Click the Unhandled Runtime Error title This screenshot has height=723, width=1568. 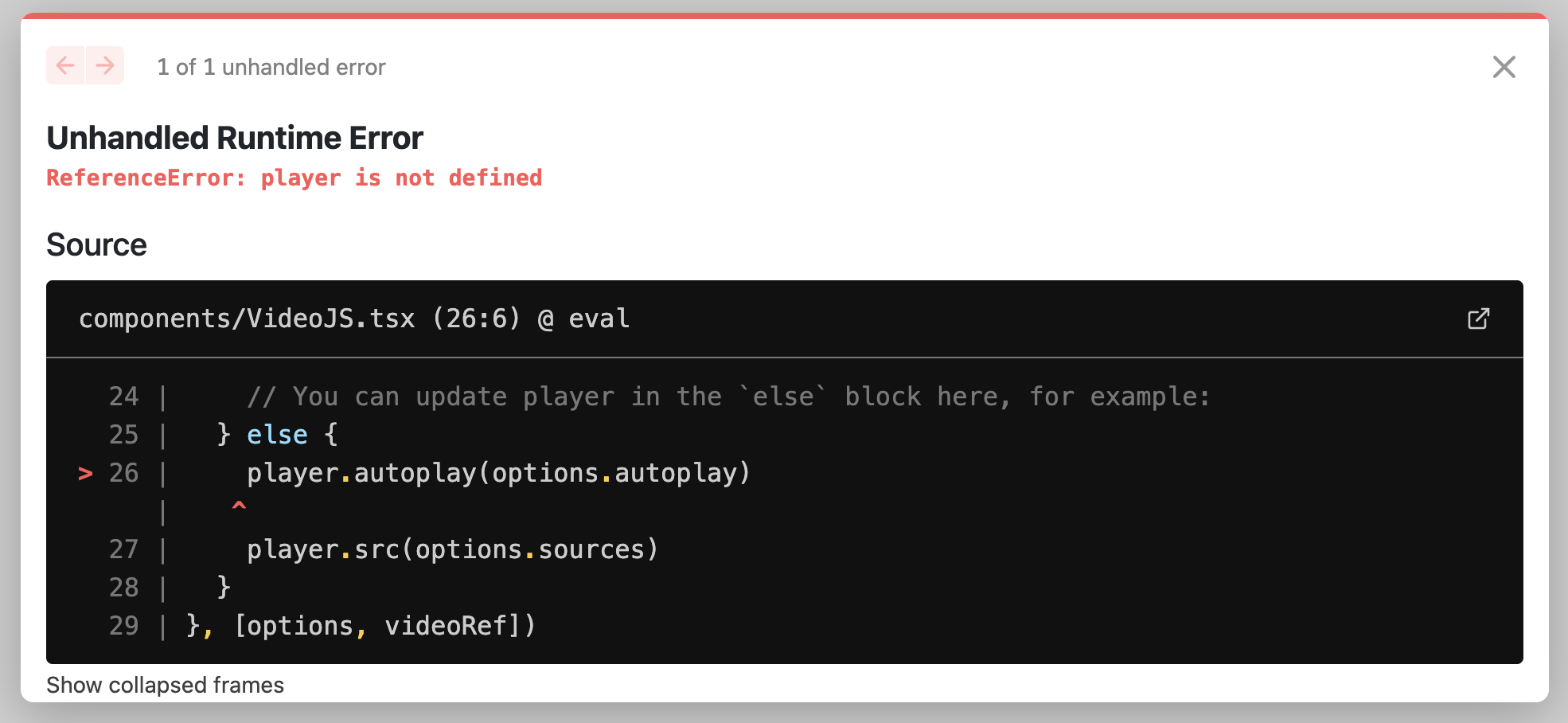coord(235,137)
